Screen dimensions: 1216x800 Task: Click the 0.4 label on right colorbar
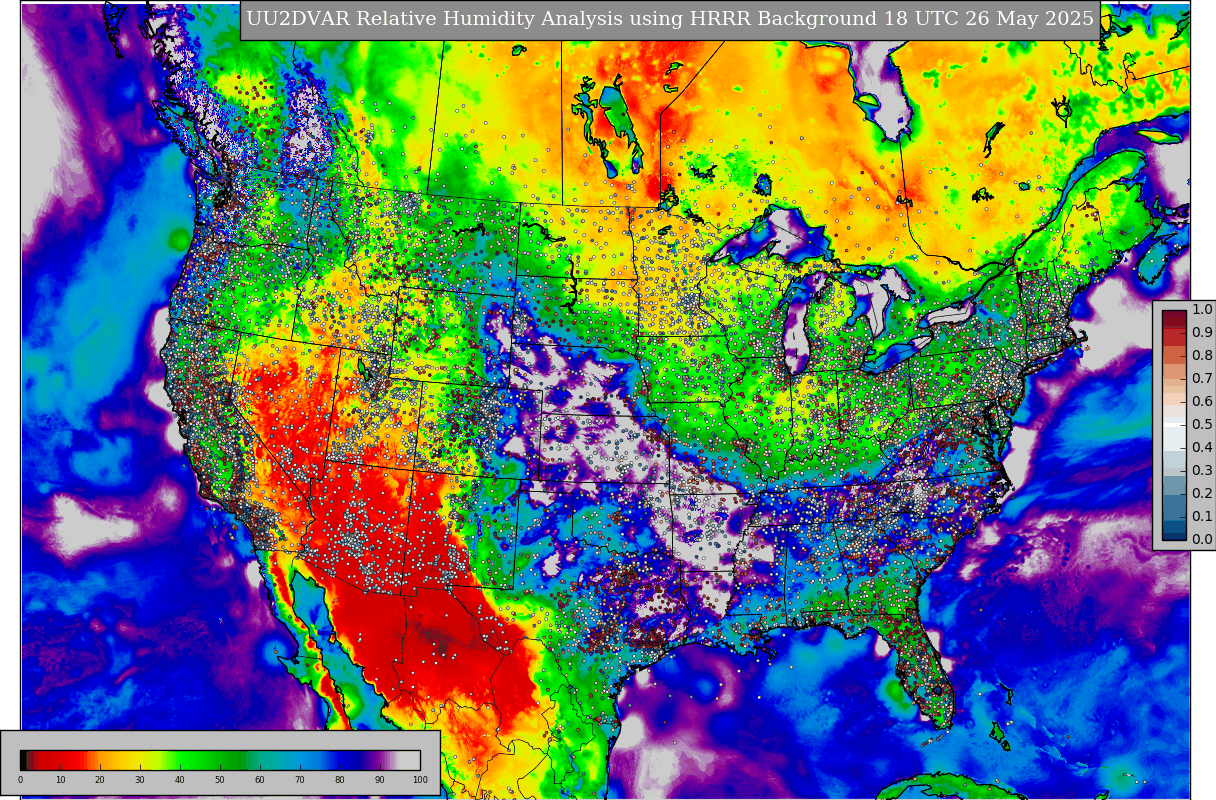click(1202, 448)
